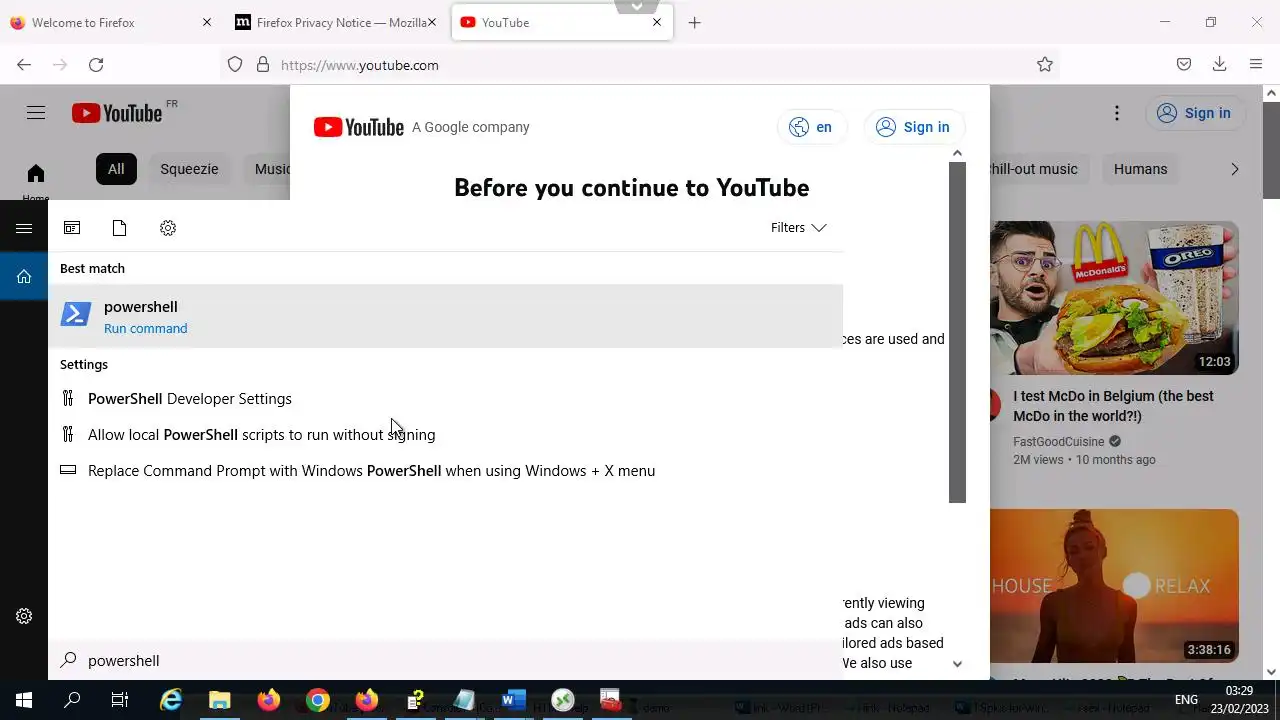Open Windows Start menu button
Viewport: 1280px width, 720px height.
24,700
